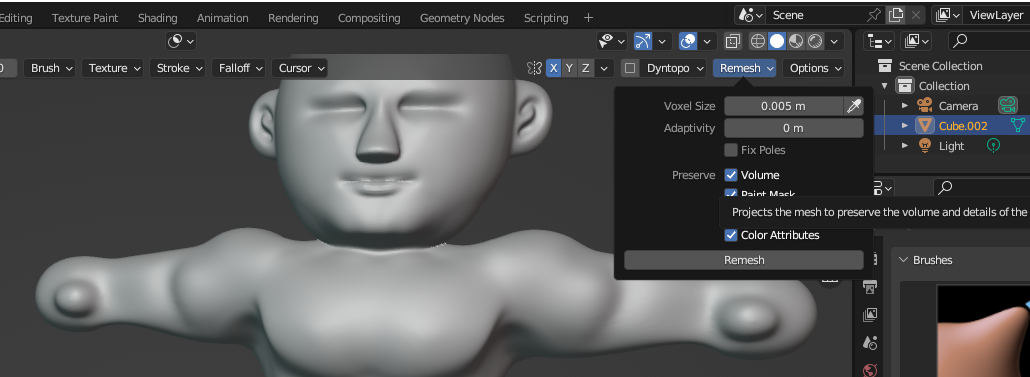
Task: Click the green mesh data icon for Cube.002
Action: [1018, 125]
